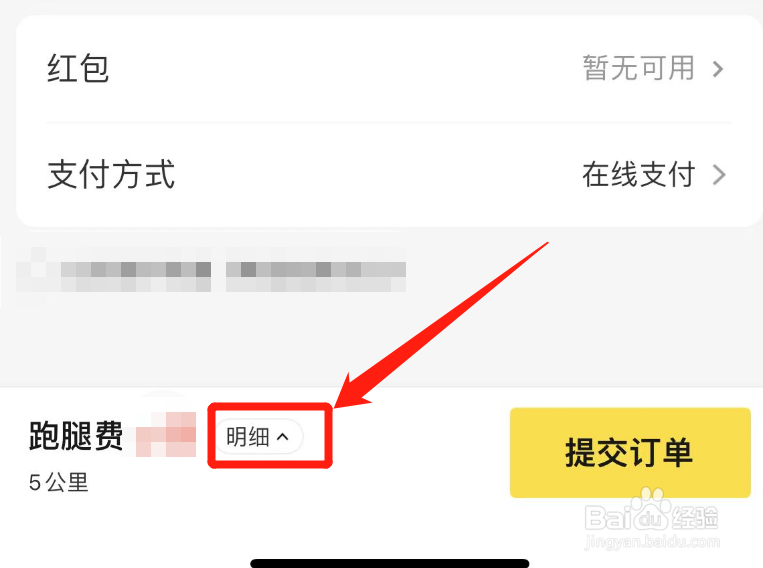763x568 pixels.
Task: Select the 红包 row label
Action: pyautogui.click(x=78, y=69)
